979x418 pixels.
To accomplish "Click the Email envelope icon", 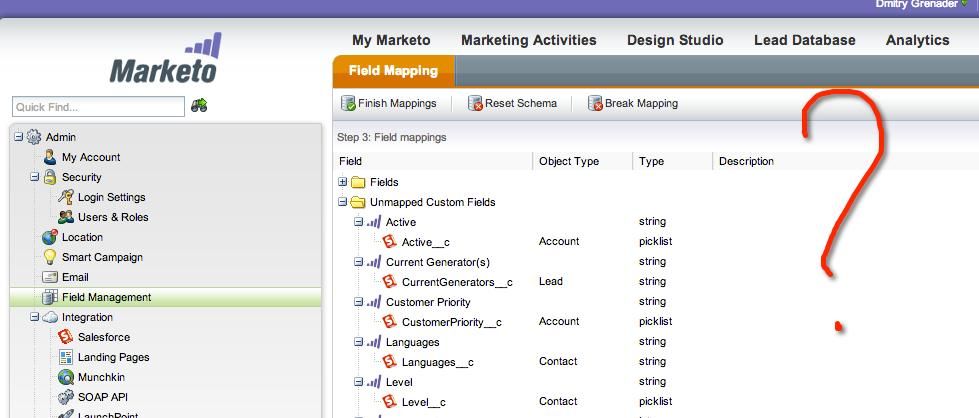I will [x=50, y=277].
